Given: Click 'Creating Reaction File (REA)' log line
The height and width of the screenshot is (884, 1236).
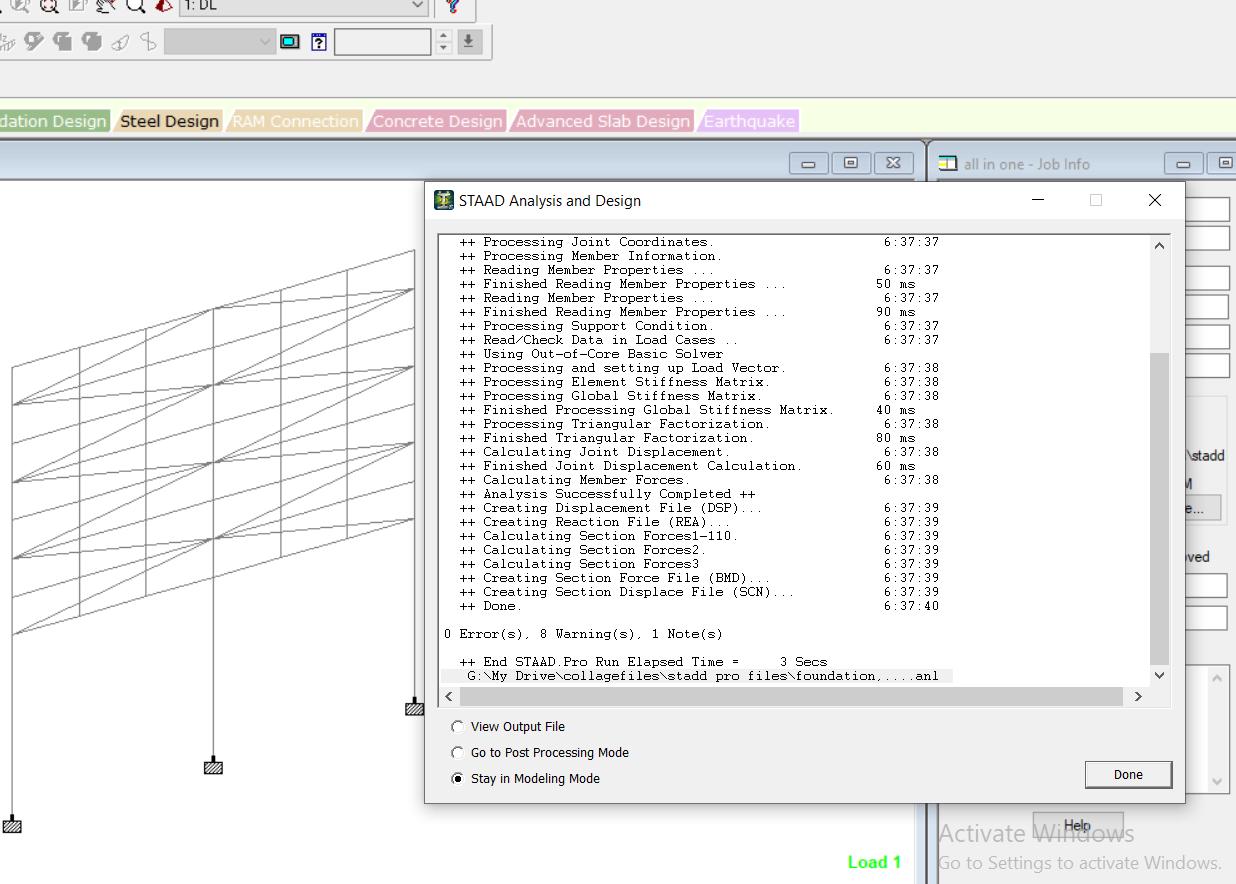Looking at the screenshot, I should pos(594,522).
